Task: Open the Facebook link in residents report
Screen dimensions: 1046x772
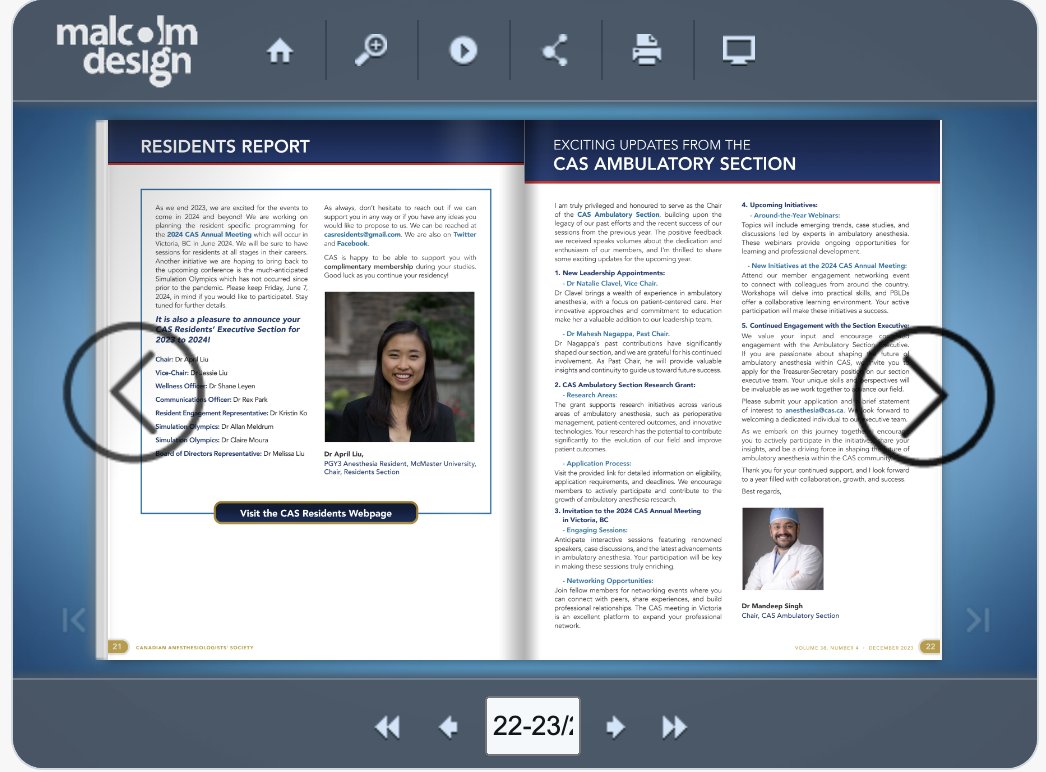Action: pyautogui.click(x=352, y=244)
